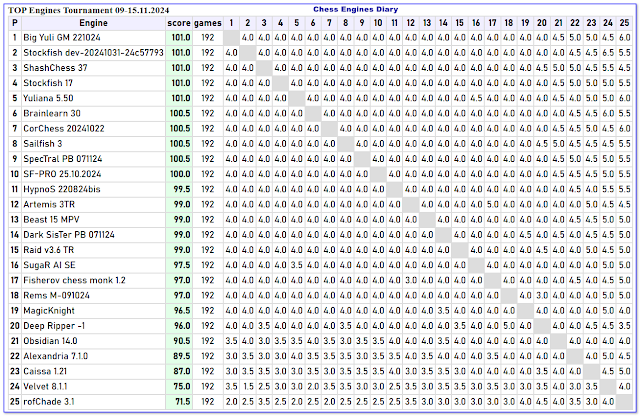Click score '89.5' in Alexandria row

click(x=182, y=356)
